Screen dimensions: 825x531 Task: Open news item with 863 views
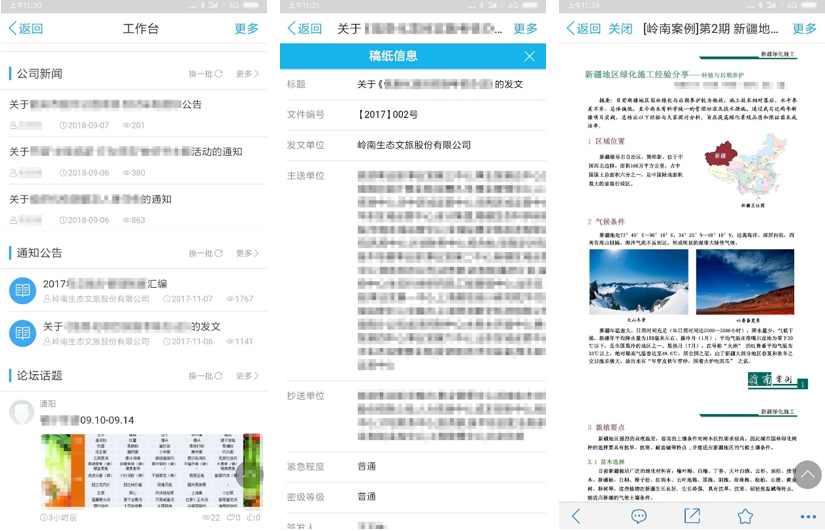click(134, 208)
